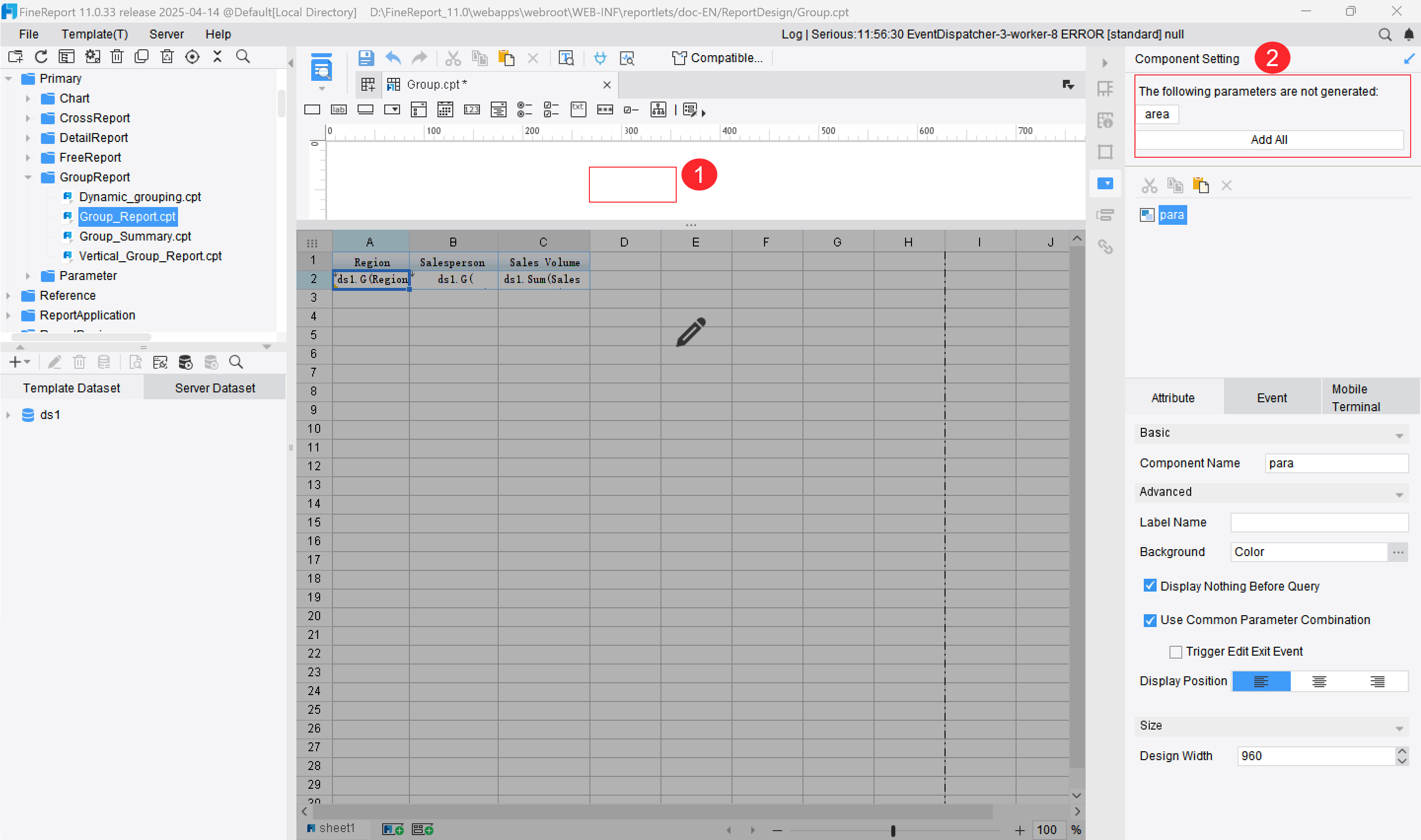
Task: Click the zoom in plus button
Action: pos(1019,830)
